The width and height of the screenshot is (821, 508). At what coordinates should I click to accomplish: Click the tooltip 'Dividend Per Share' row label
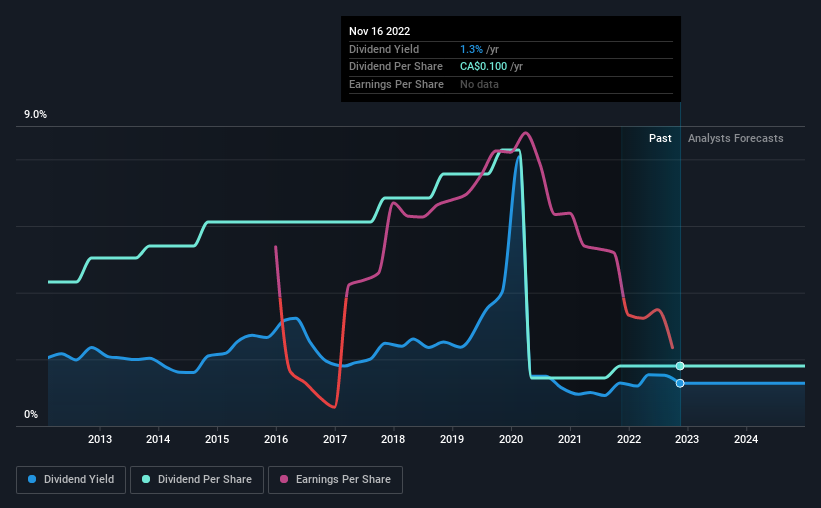pyautogui.click(x=395, y=67)
